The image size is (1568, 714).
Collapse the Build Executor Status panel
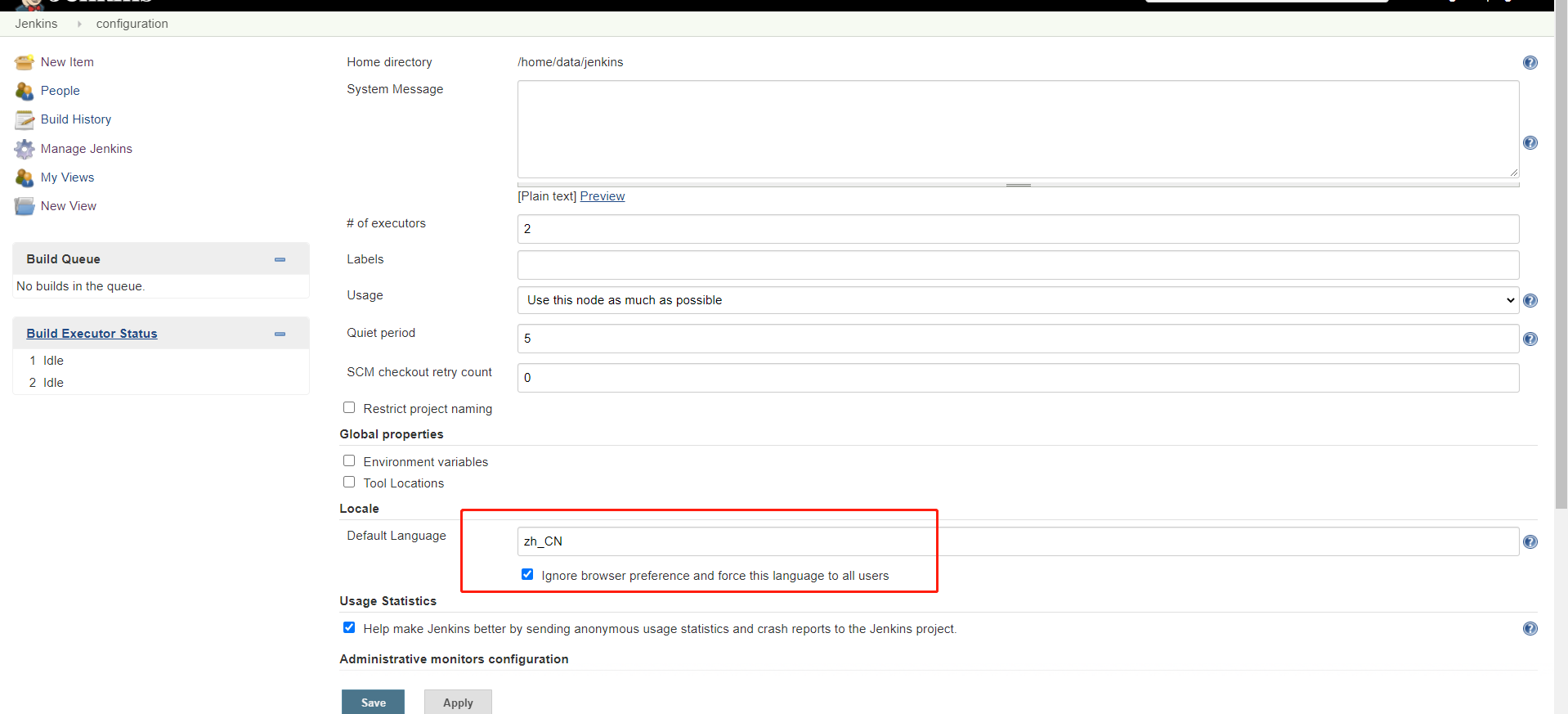(x=280, y=334)
